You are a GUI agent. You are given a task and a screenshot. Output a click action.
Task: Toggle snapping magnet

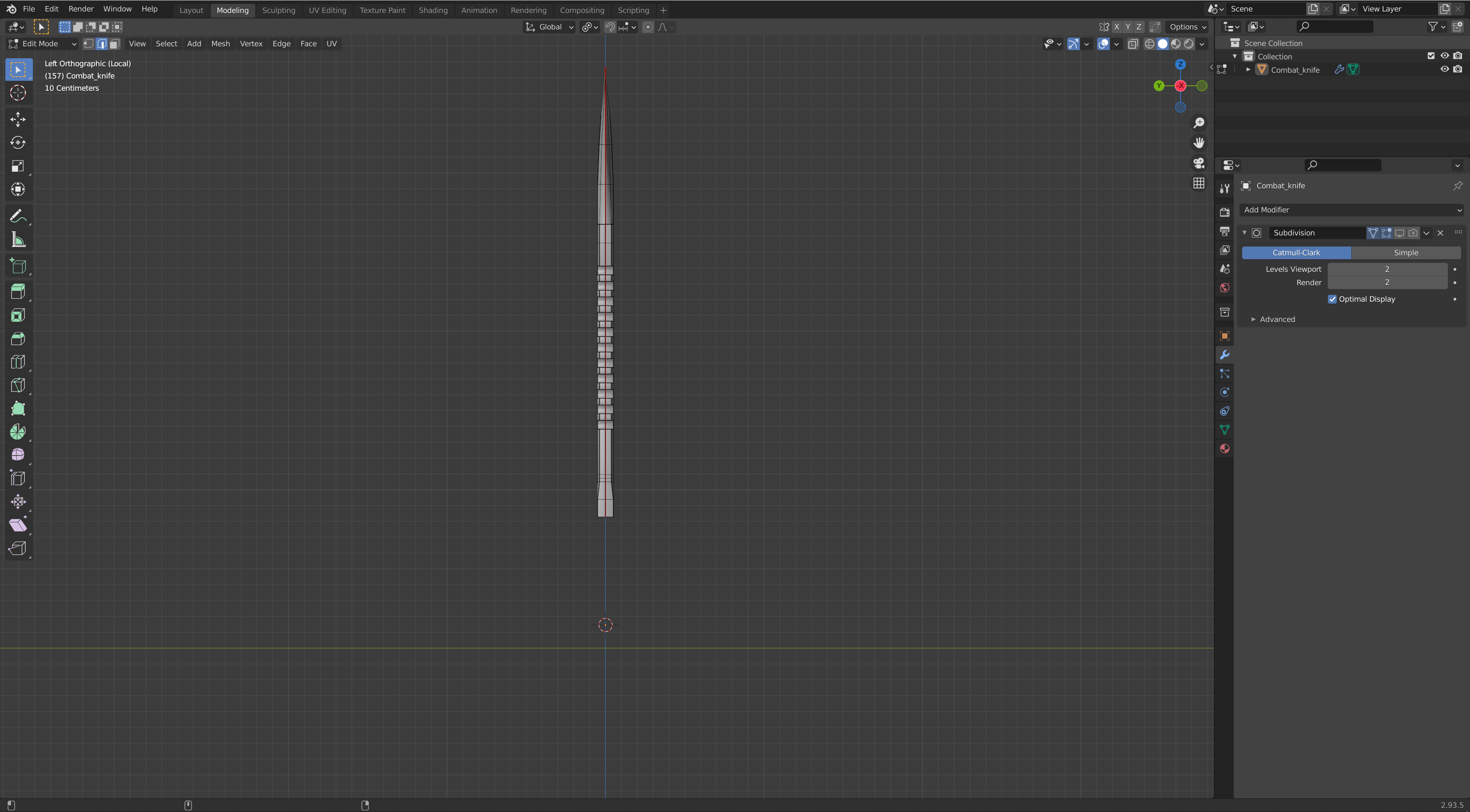610,27
